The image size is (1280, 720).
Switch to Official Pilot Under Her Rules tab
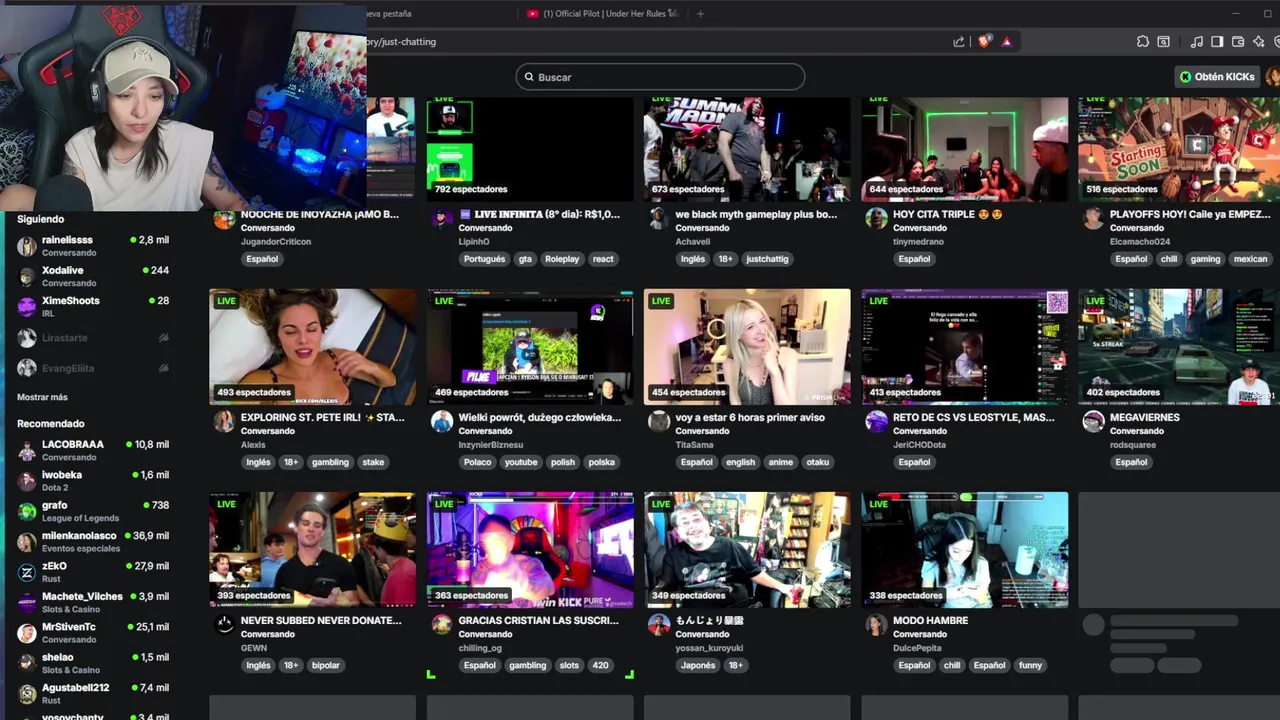click(x=603, y=14)
